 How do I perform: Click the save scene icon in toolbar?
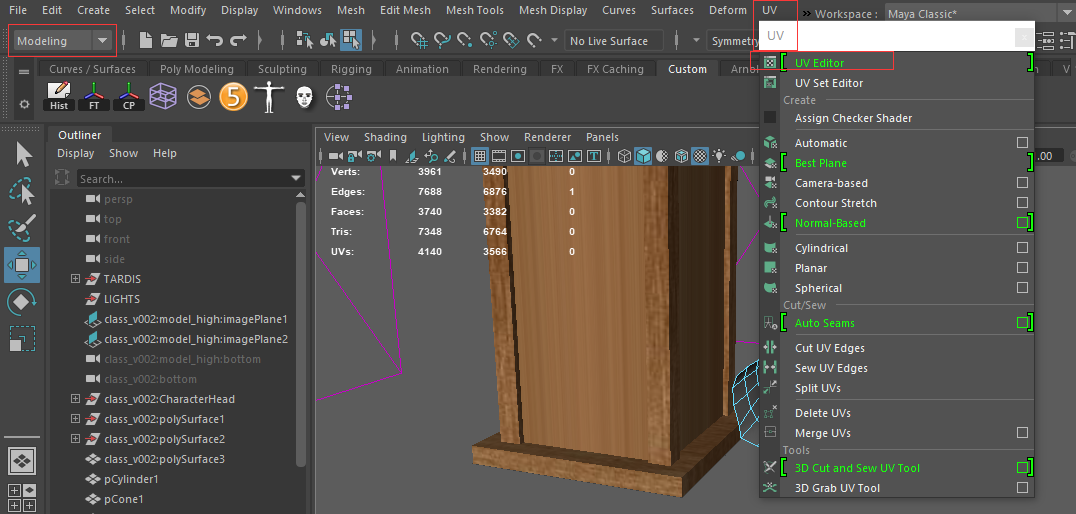(x=191, y=41)
